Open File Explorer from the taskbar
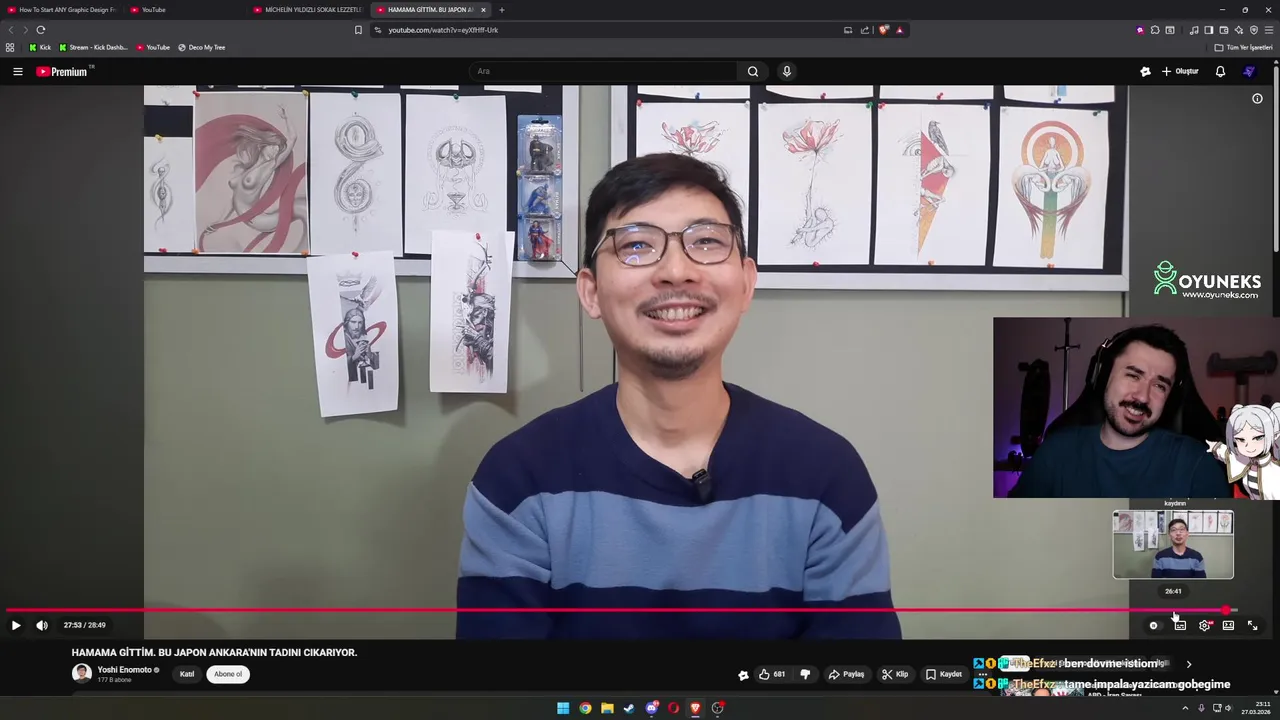Screen dimensions: 1280x720 [607, 708]
